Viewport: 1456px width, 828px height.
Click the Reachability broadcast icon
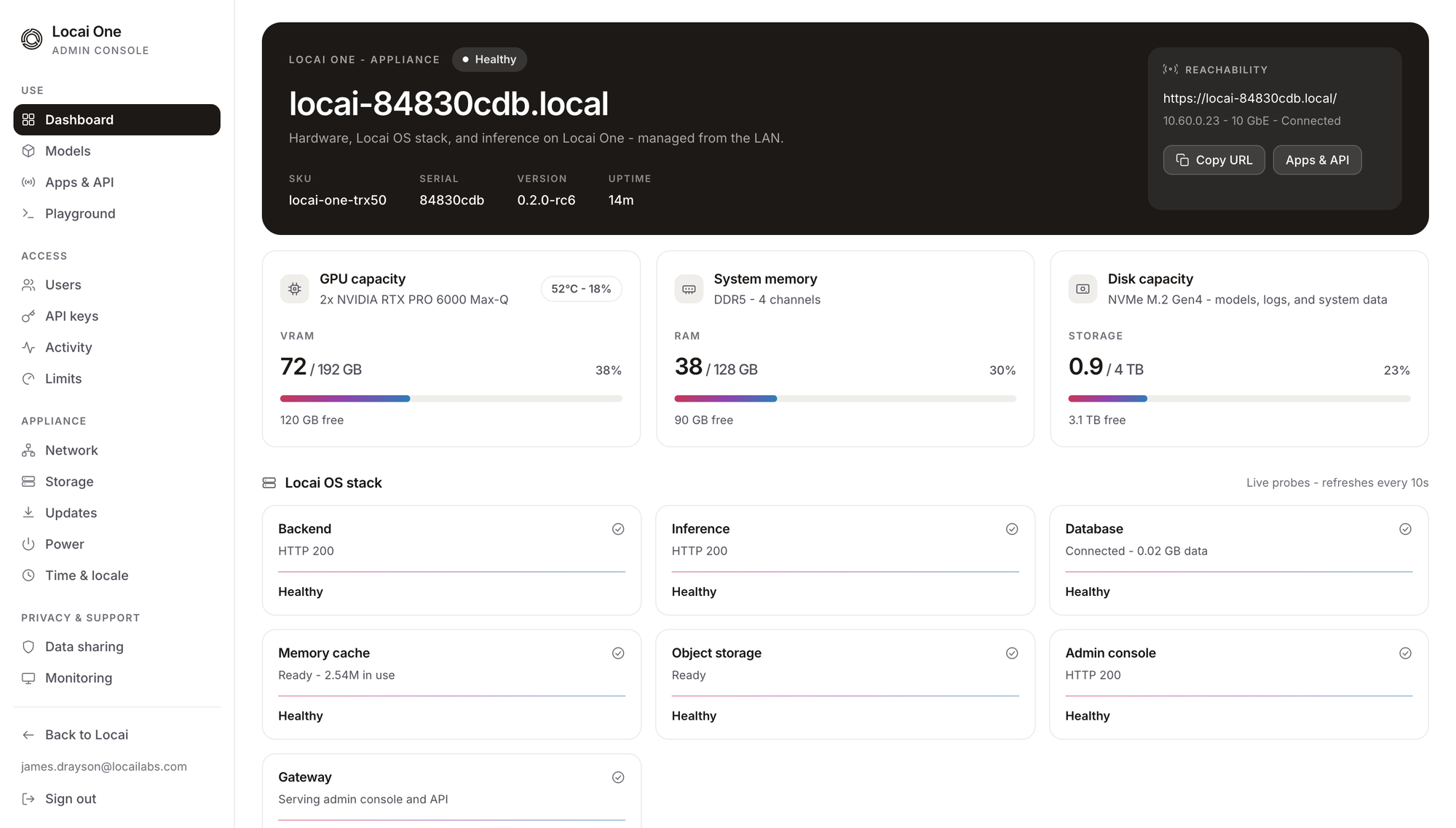point(1171,69)
